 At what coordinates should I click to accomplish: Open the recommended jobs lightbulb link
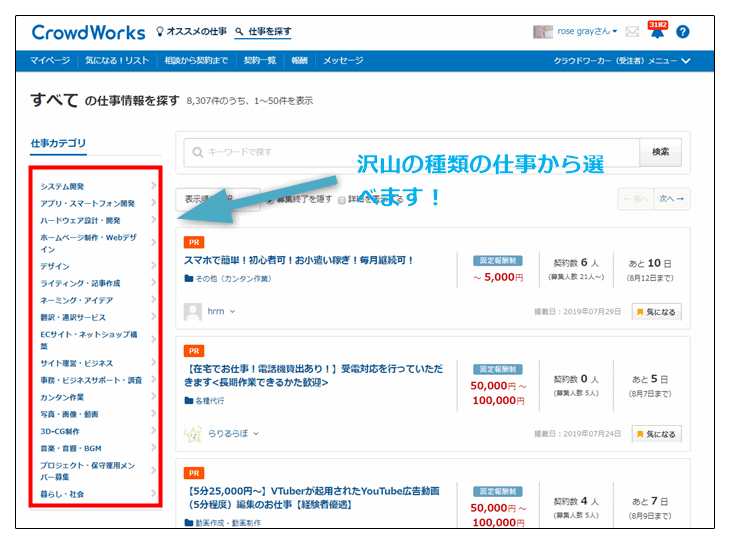click(x=191, y=31)
